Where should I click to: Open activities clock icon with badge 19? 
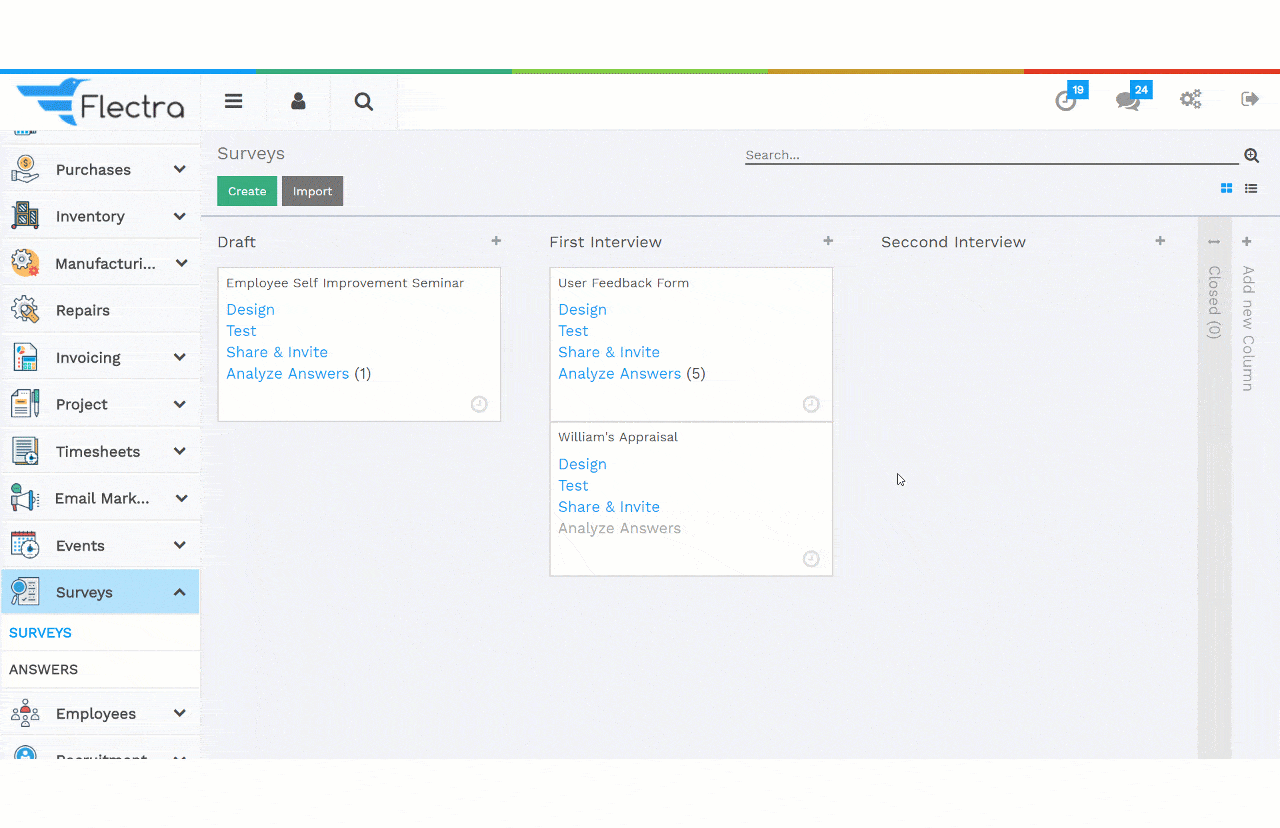click(x=1067, y=100)
